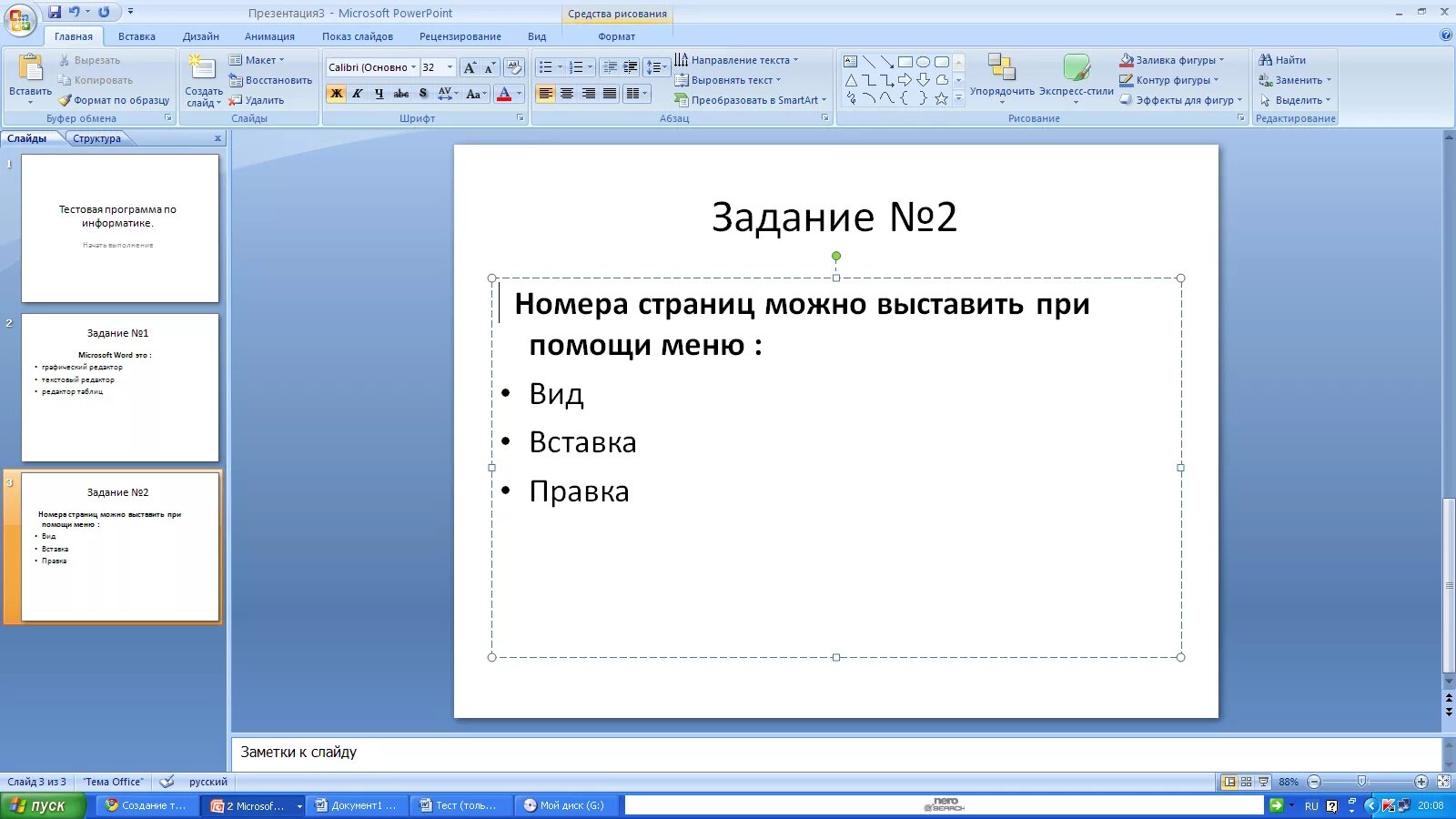The height and width of the screenshot is (819, 1456).
Task: Expand Эффекты для фигур menu
Action: click(1180, 100)
